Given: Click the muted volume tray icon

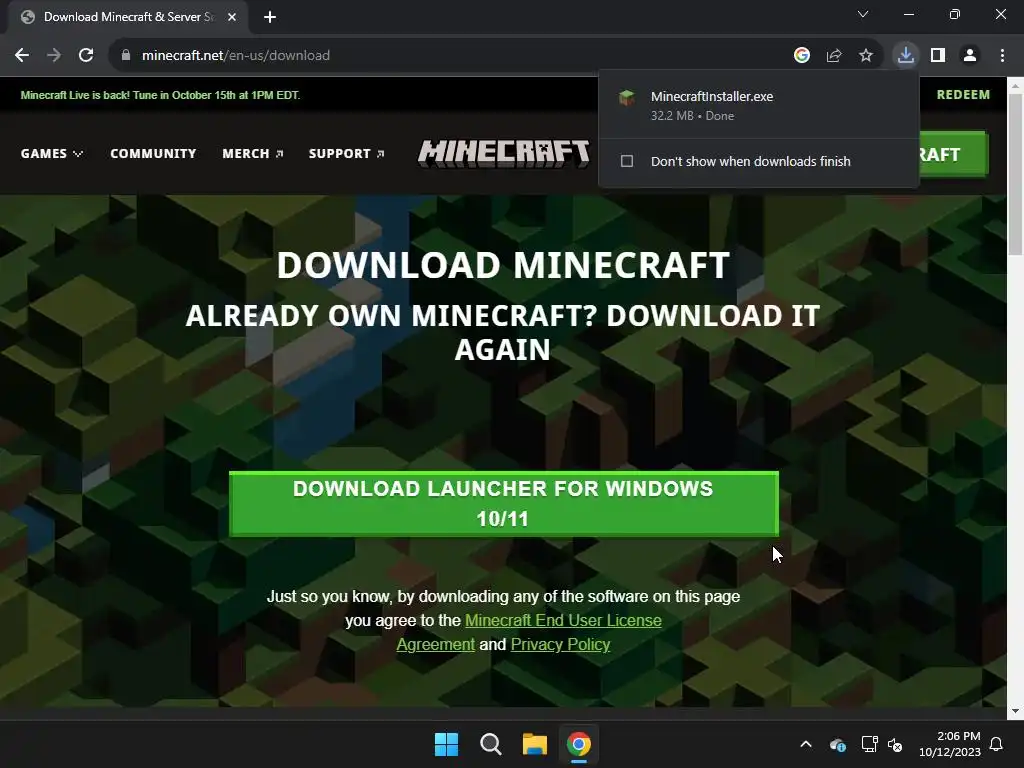Looking at the screenshot, I should pos(895,744).
